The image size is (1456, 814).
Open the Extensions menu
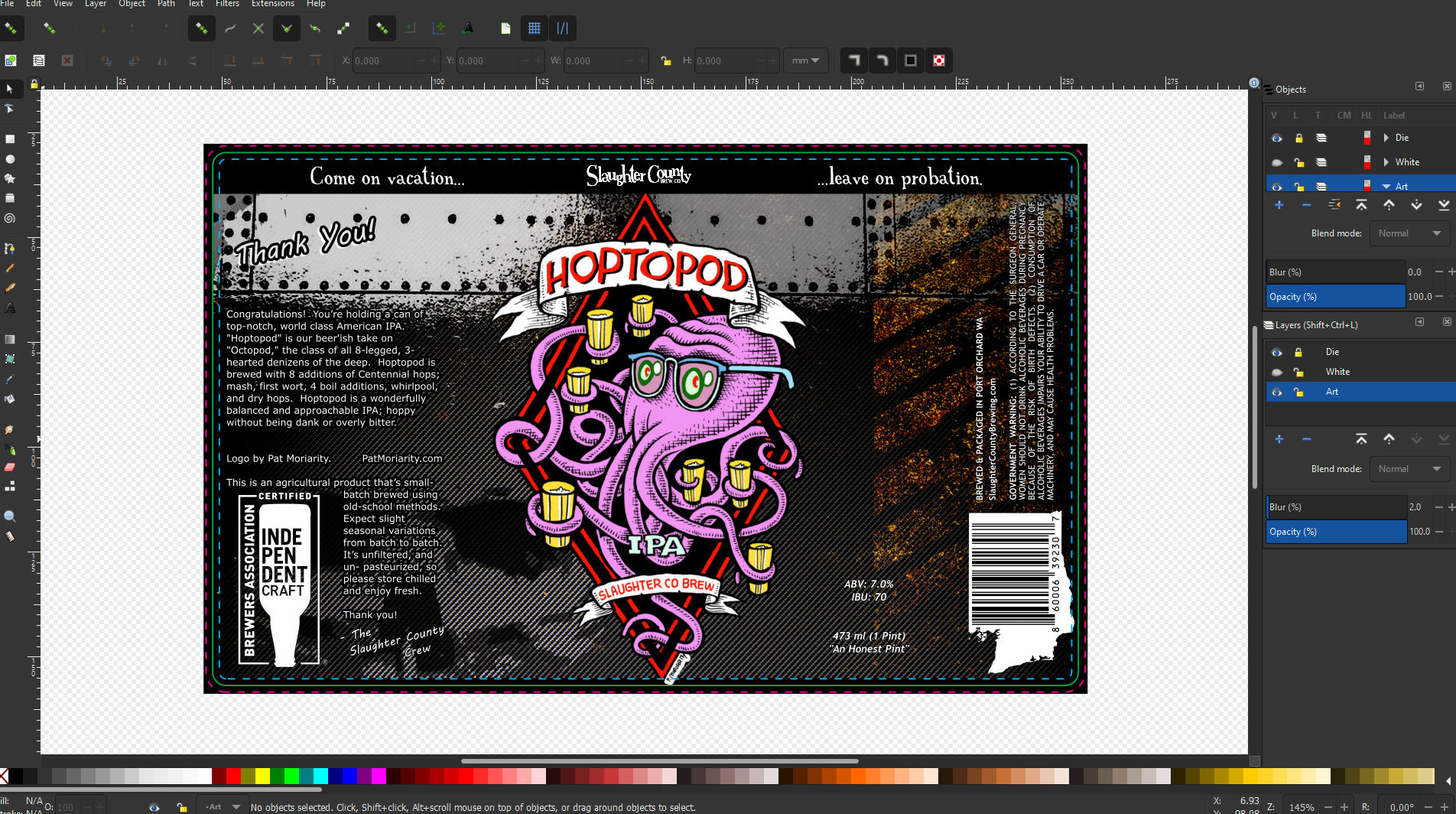tap(273, 4)
